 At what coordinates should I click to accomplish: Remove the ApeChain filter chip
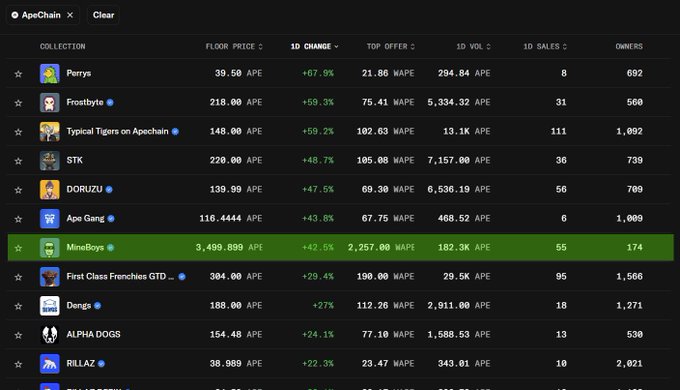pyautogui.click(x=70, y=15)
